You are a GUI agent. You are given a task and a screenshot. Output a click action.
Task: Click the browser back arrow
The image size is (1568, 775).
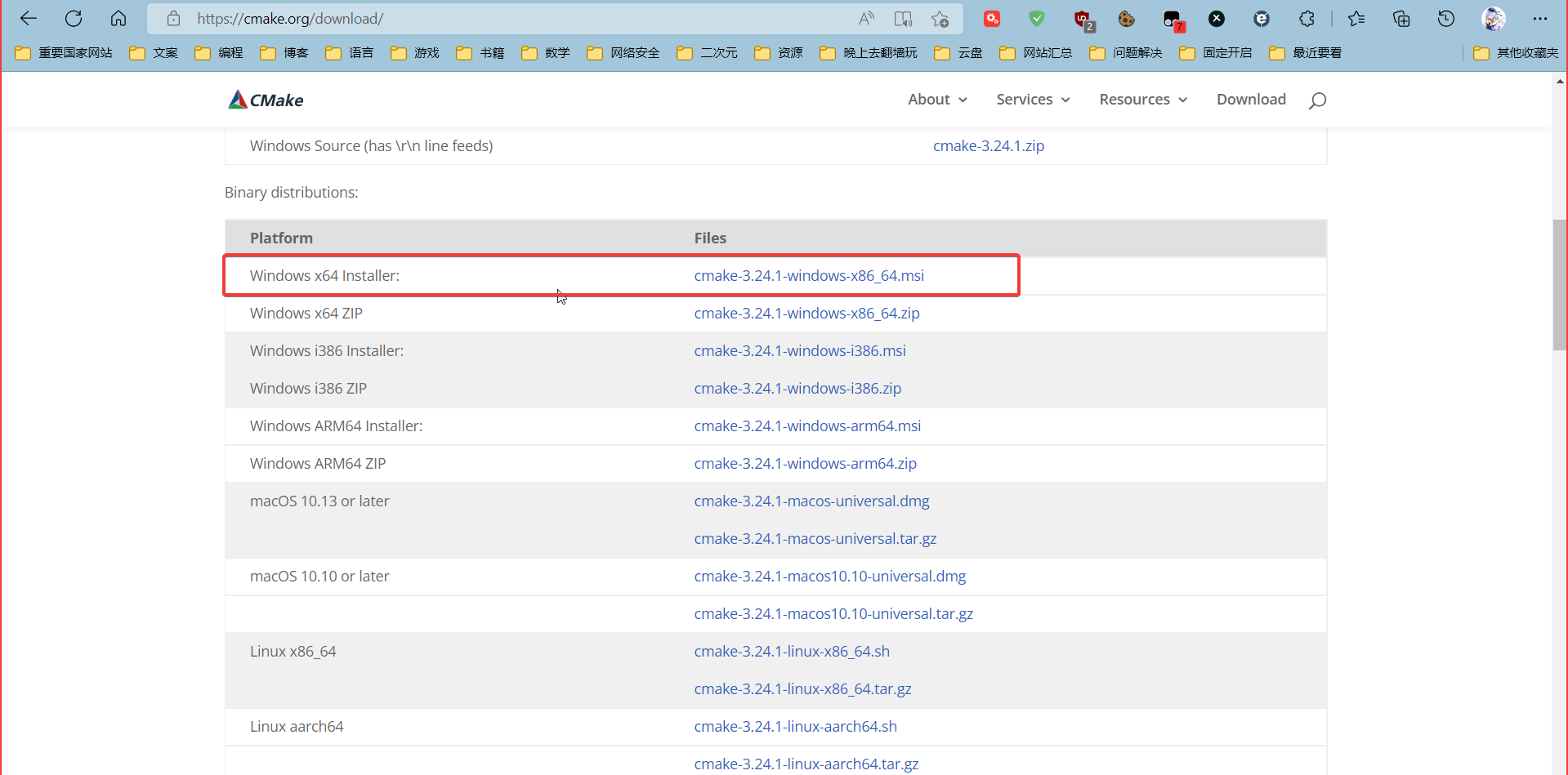29,18
